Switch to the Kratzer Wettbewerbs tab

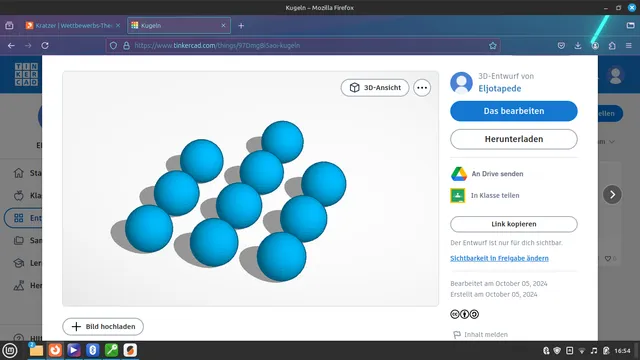tap(73, 25)
